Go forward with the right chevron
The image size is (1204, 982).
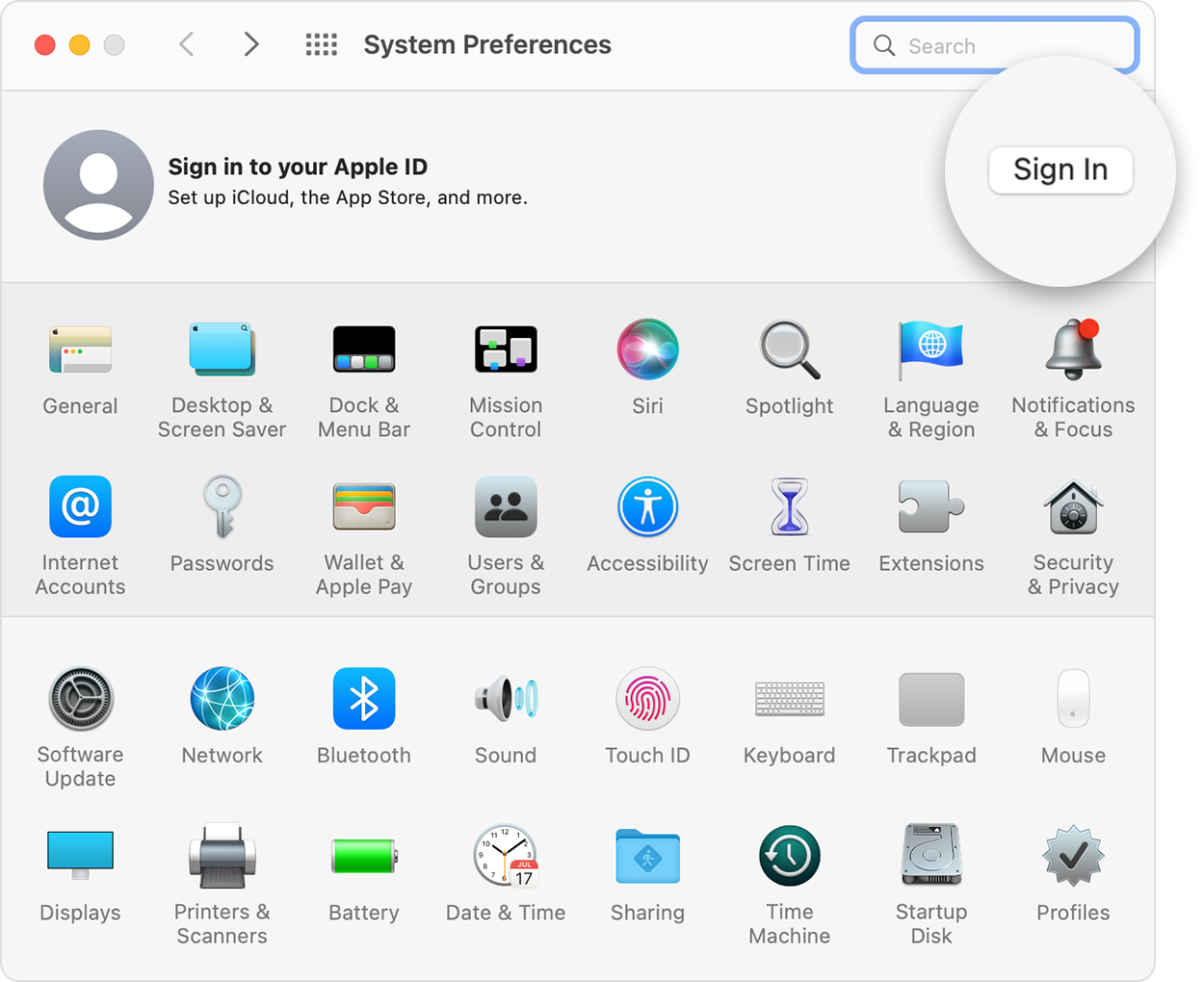click(251, 44)
